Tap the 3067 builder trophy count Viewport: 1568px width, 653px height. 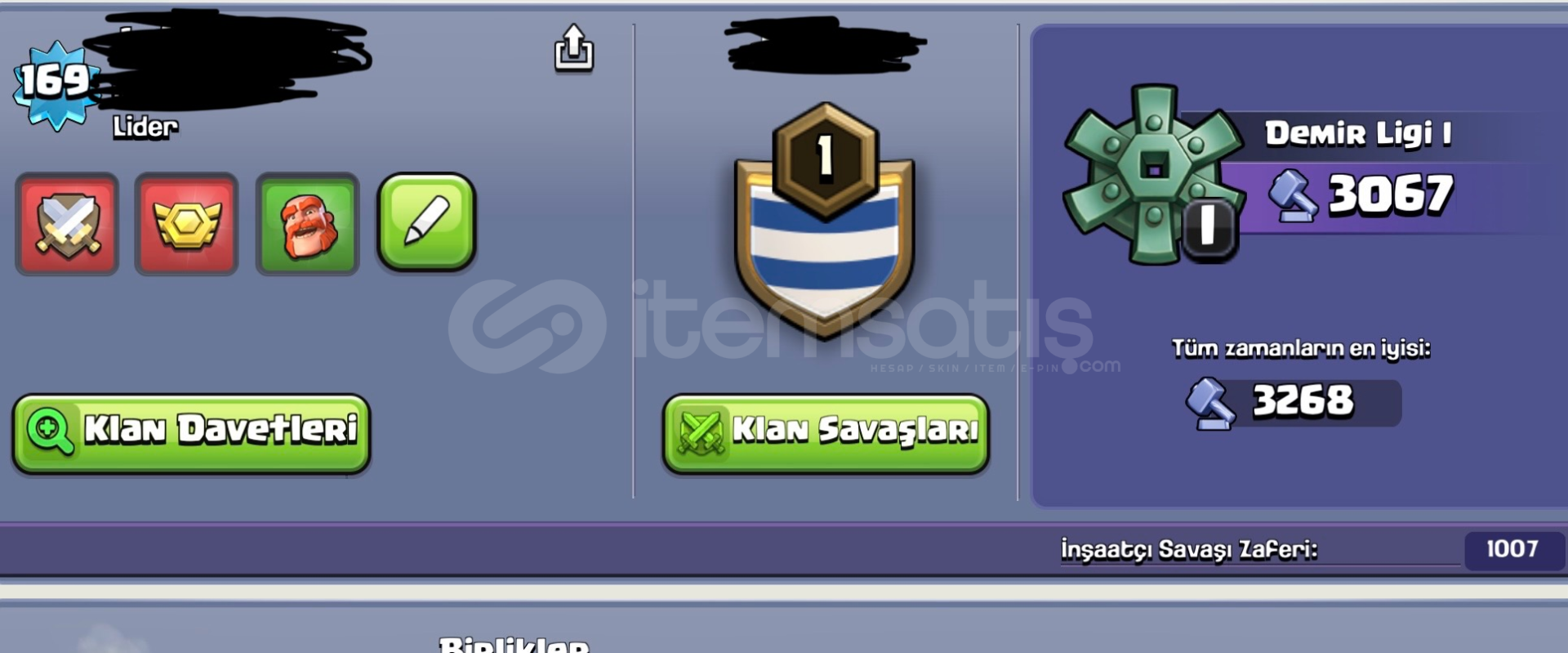click(x=1391, y=195)
